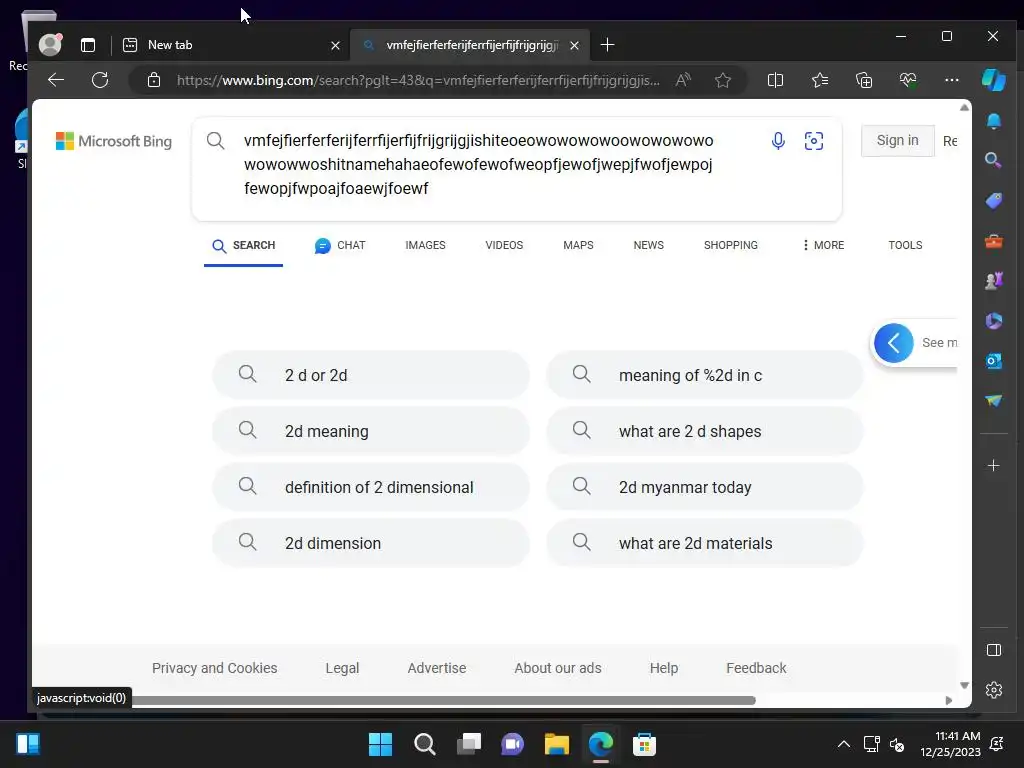Open the TOOLS search options
This screenshot has width=1024, height=768.
coord(905,246)
